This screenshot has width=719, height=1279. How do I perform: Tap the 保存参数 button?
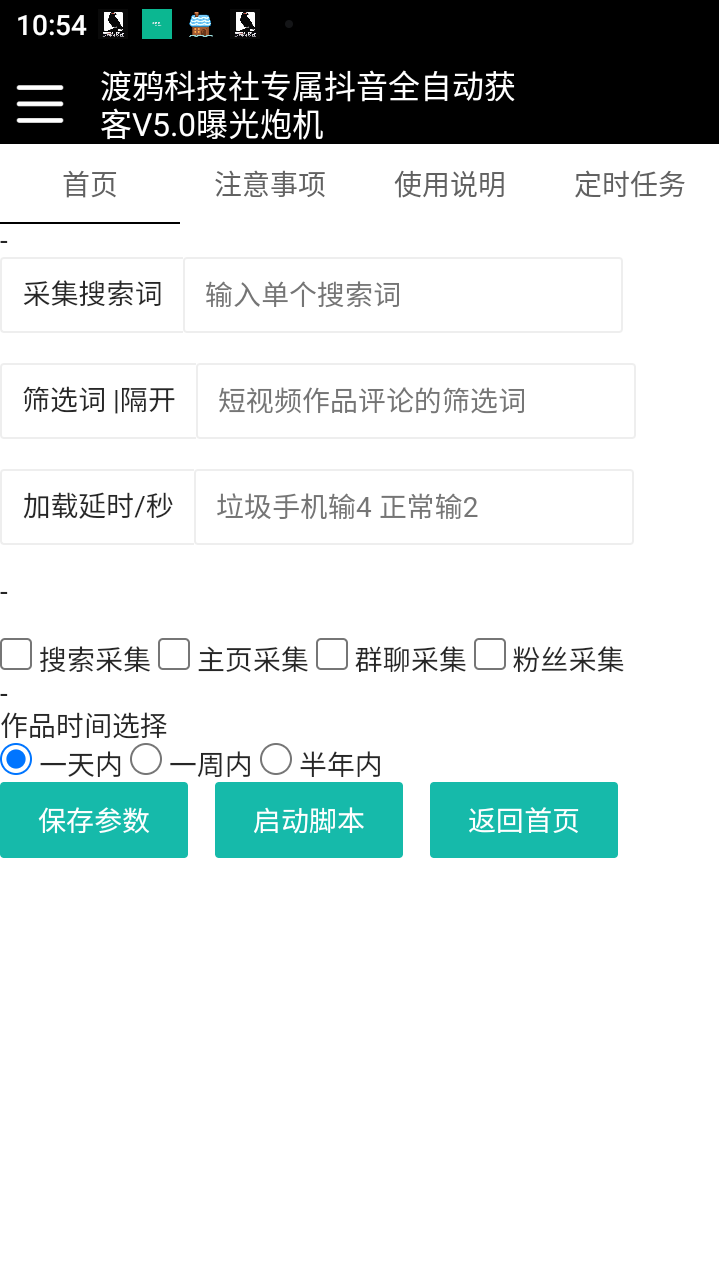pyautogui.click(x=94, y=820)
